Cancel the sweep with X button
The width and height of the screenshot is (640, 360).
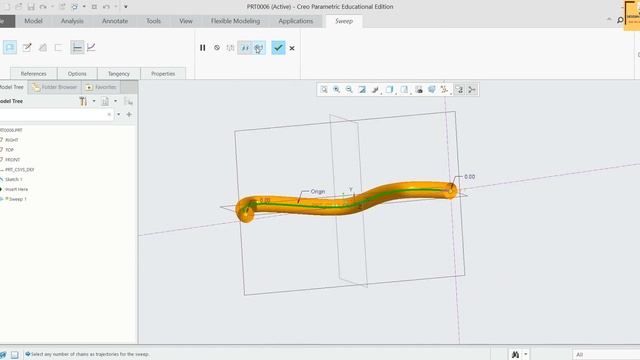tap(292, 48)
